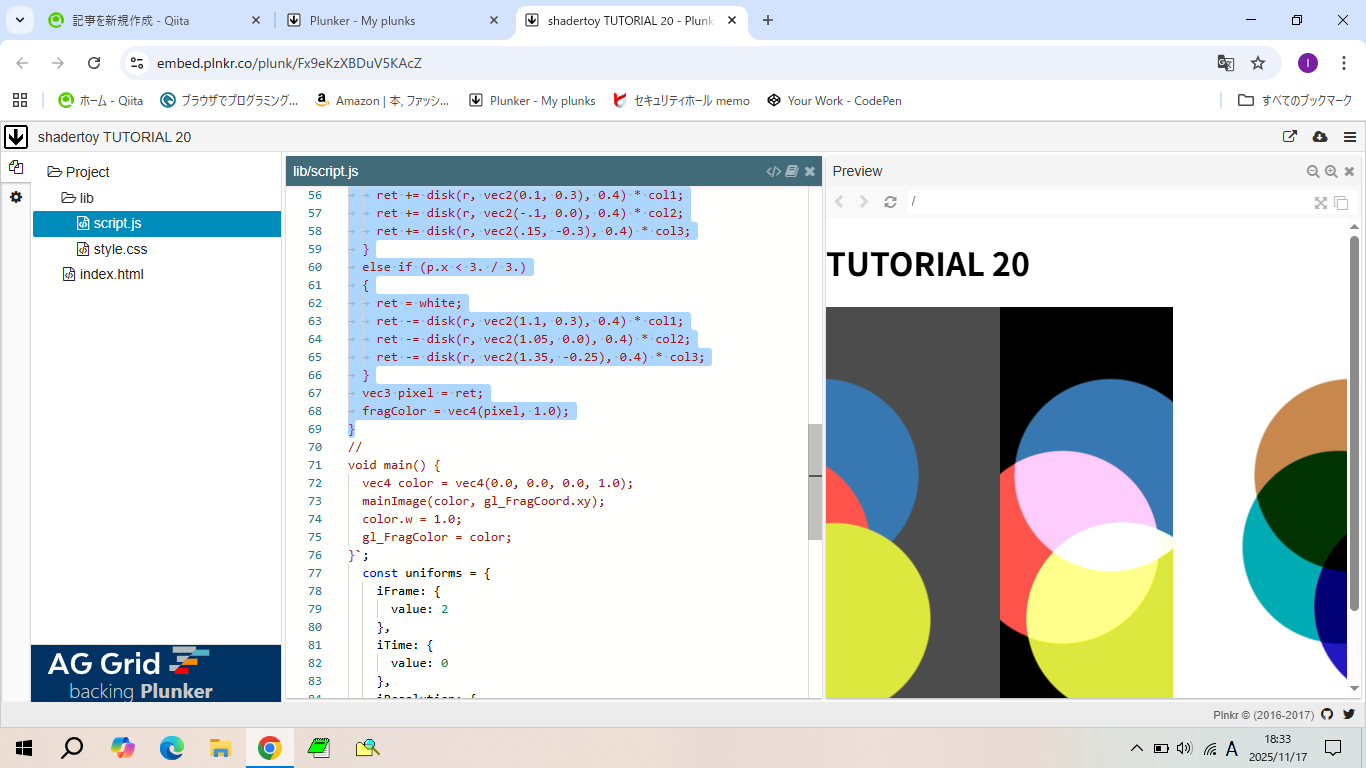
Task: Open Windows taskbar search
Action: [x=73, y=747]
